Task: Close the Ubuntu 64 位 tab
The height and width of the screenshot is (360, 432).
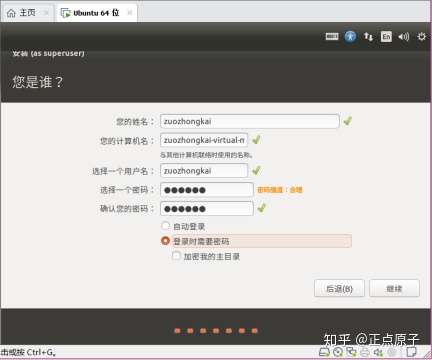Action: (x=130, y=13)
